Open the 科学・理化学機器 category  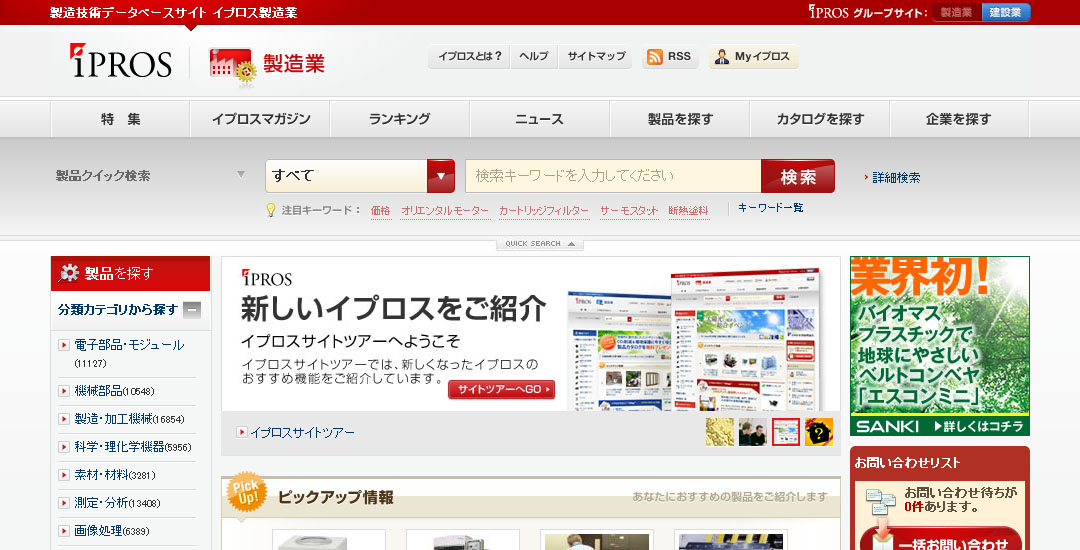pos(119,447)
